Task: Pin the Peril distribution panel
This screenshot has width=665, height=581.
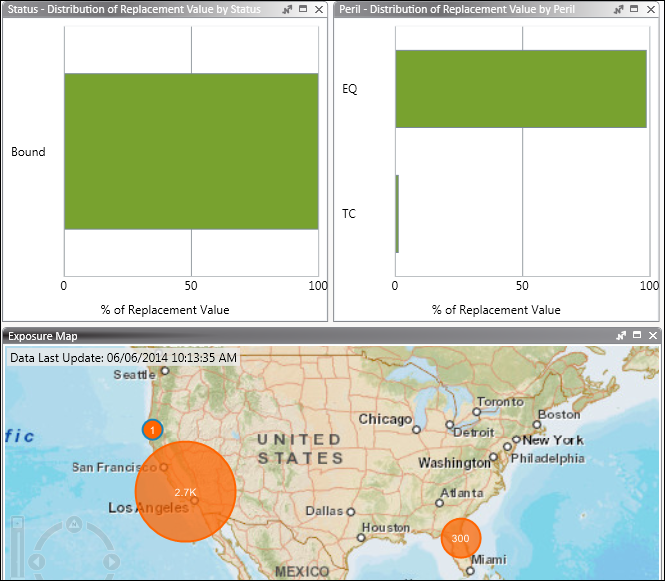Action: [x=619, y=9]
